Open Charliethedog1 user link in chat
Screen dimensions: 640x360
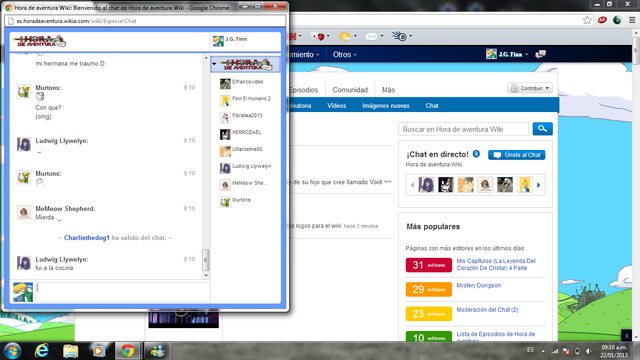pos(87,238)
